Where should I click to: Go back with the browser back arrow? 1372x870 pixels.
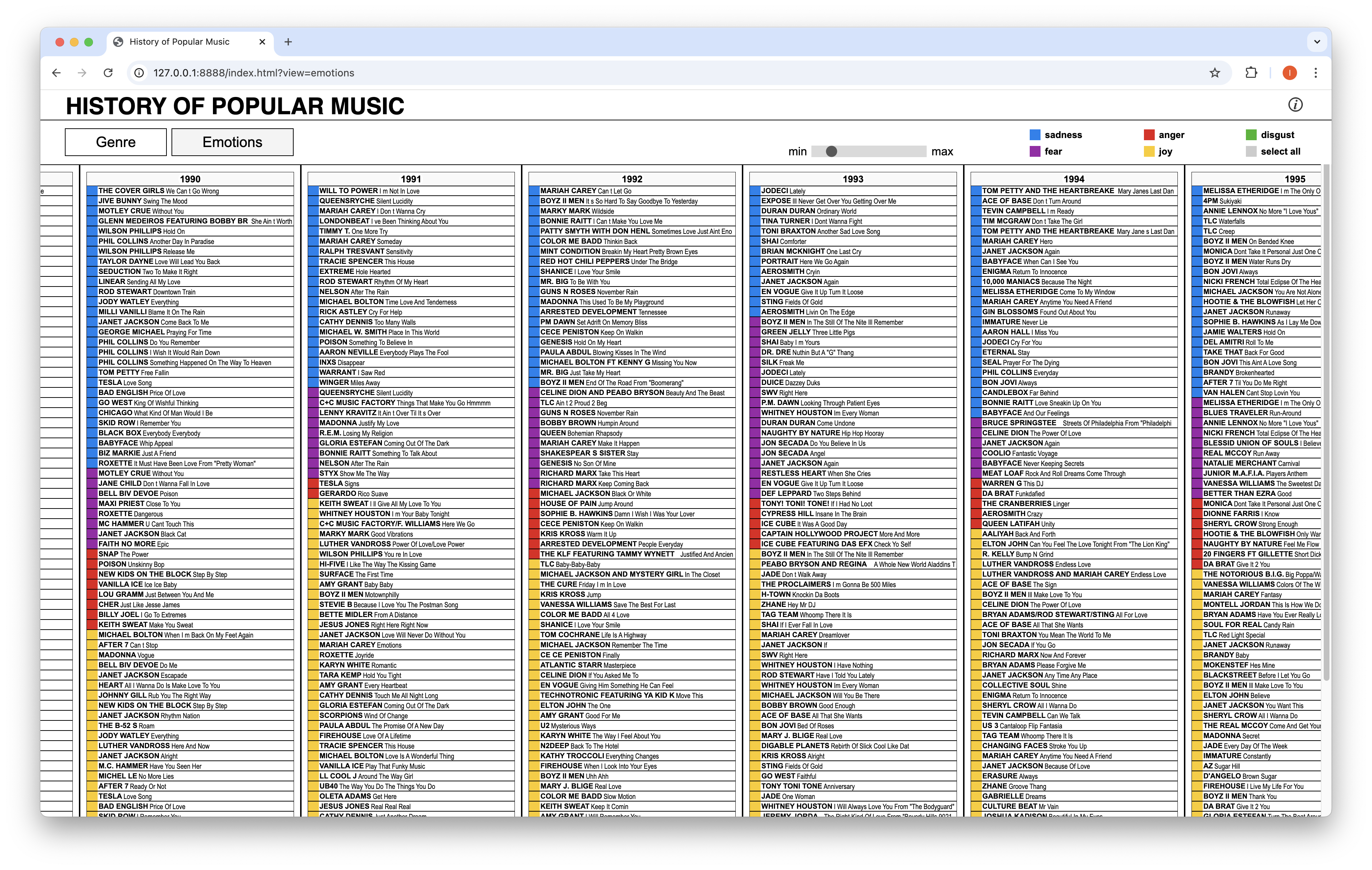pyautogui.click(x=56, y=73)
